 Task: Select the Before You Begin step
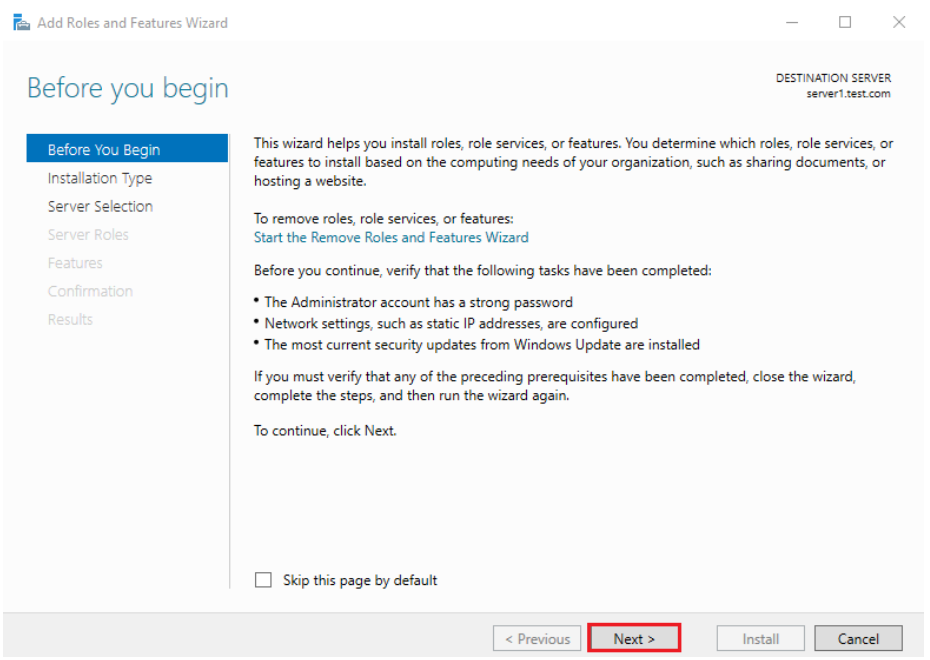coord(104,150)
